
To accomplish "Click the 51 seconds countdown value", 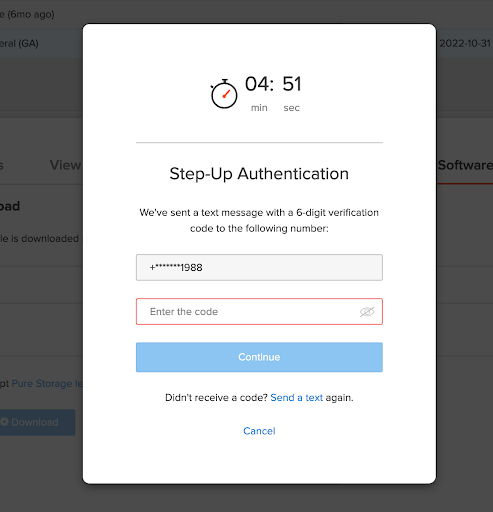I will tap(292, 84).
